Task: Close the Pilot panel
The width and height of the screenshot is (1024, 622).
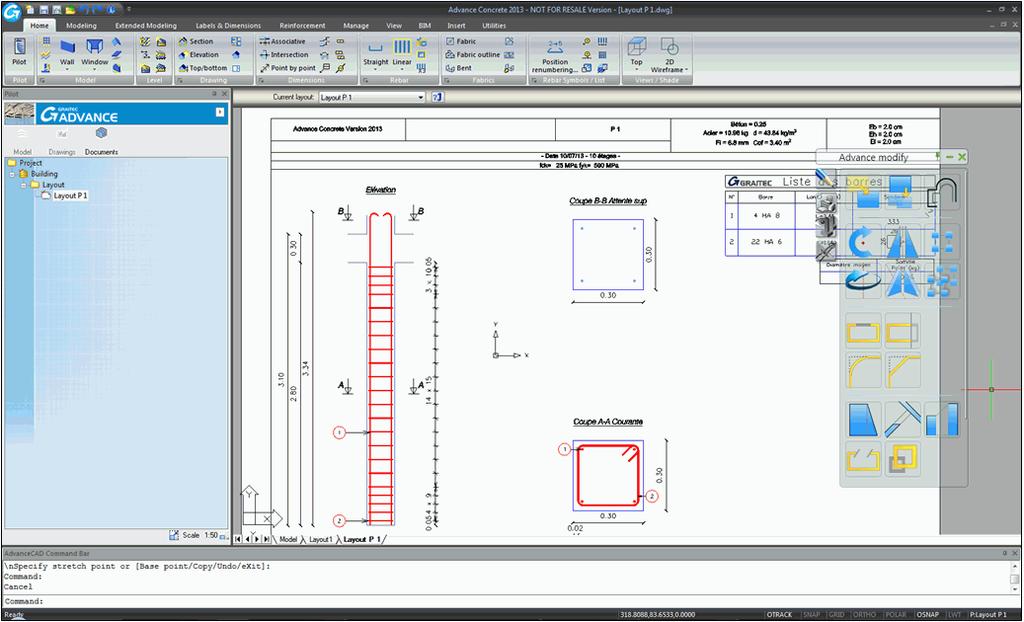Action: point(225,94)
